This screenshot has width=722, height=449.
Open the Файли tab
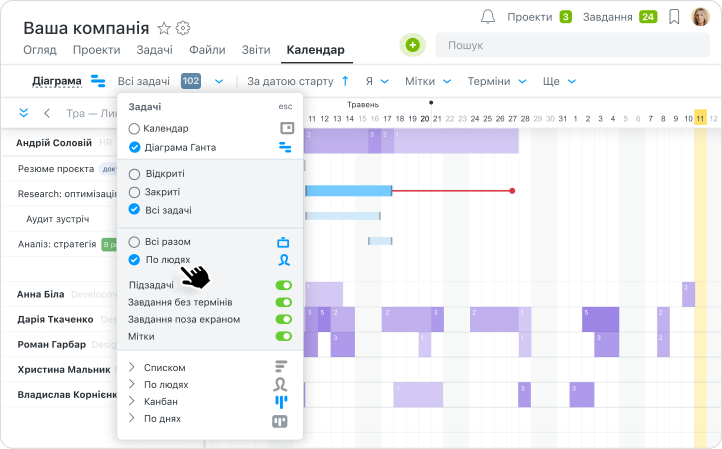[206, 50]
